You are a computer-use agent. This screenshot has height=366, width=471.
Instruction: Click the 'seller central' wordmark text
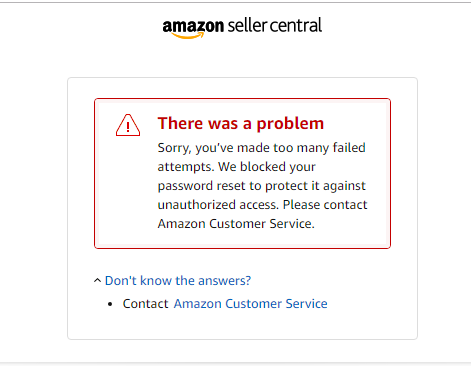point(275,26)
